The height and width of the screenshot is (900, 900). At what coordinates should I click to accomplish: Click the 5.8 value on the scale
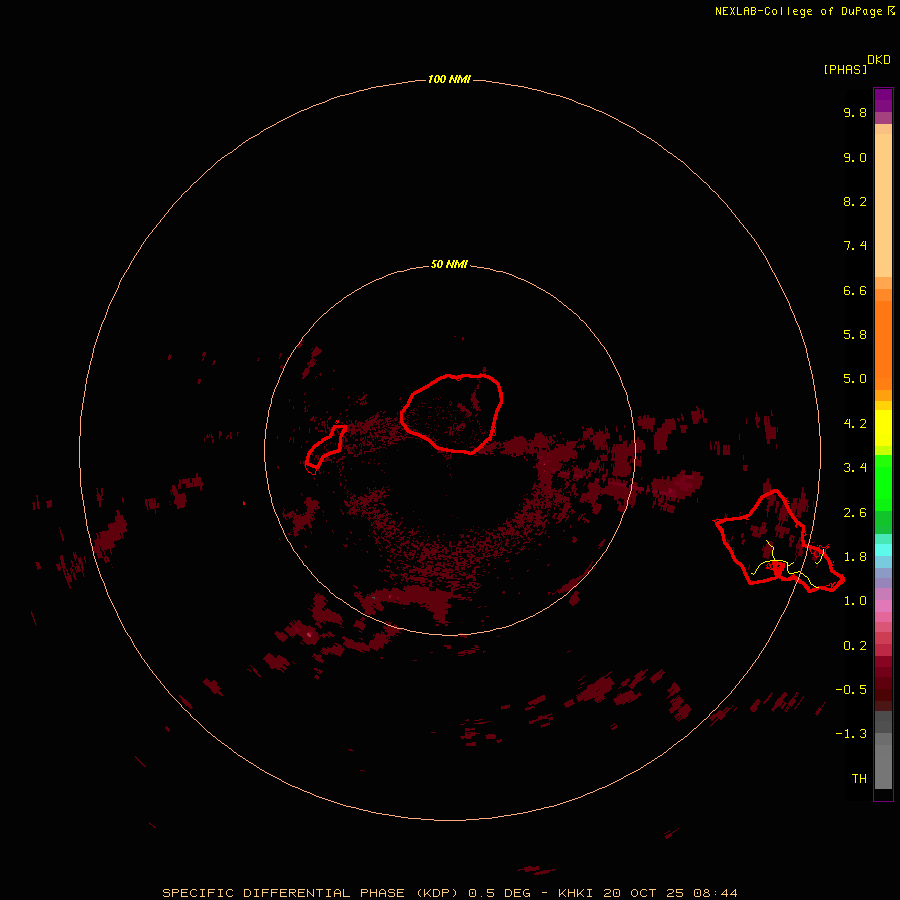[x=855, y=335]
